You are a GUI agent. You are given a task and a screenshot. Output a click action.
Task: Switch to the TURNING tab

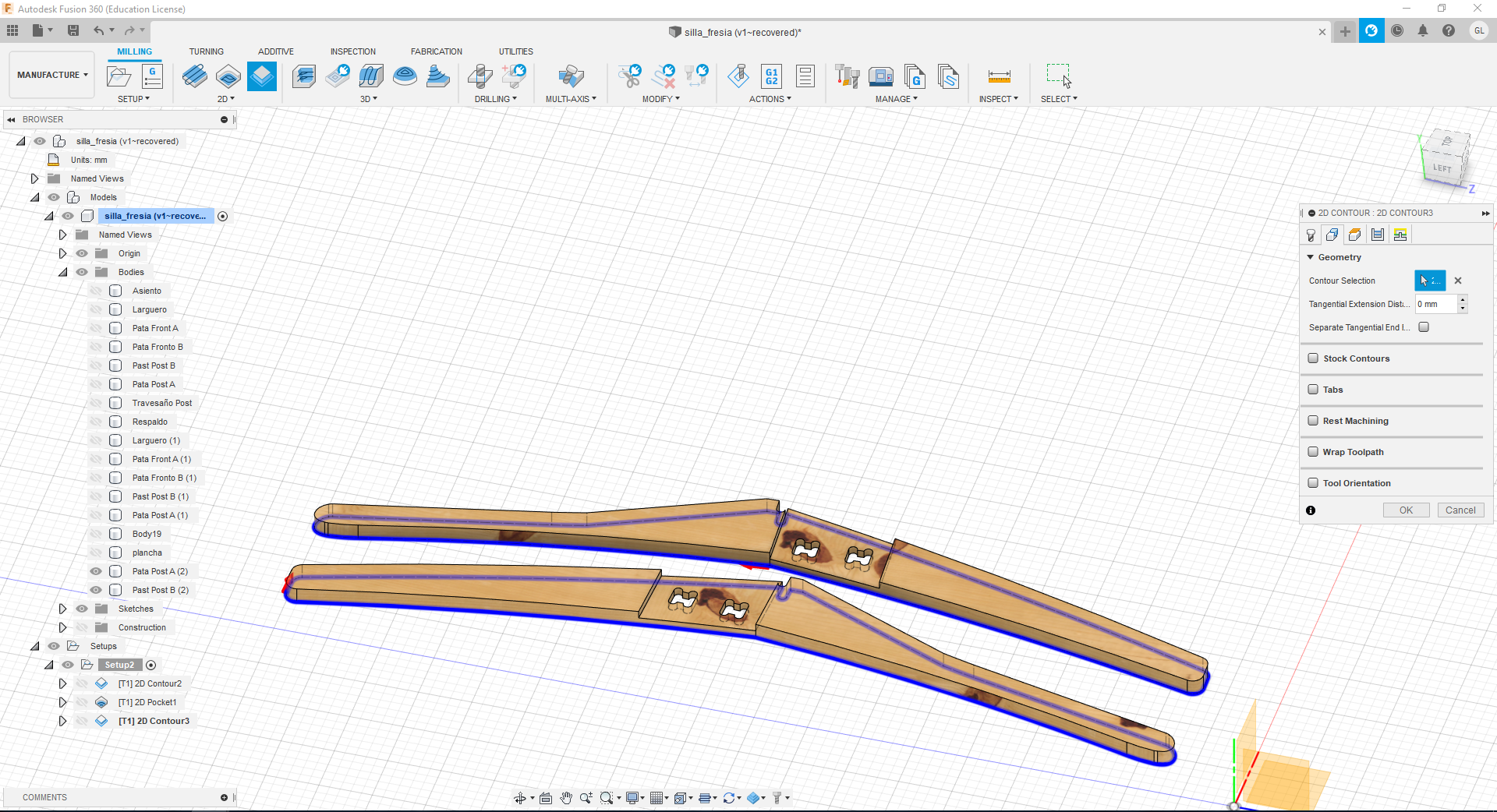pyautogui.click(x=206, y=51)
